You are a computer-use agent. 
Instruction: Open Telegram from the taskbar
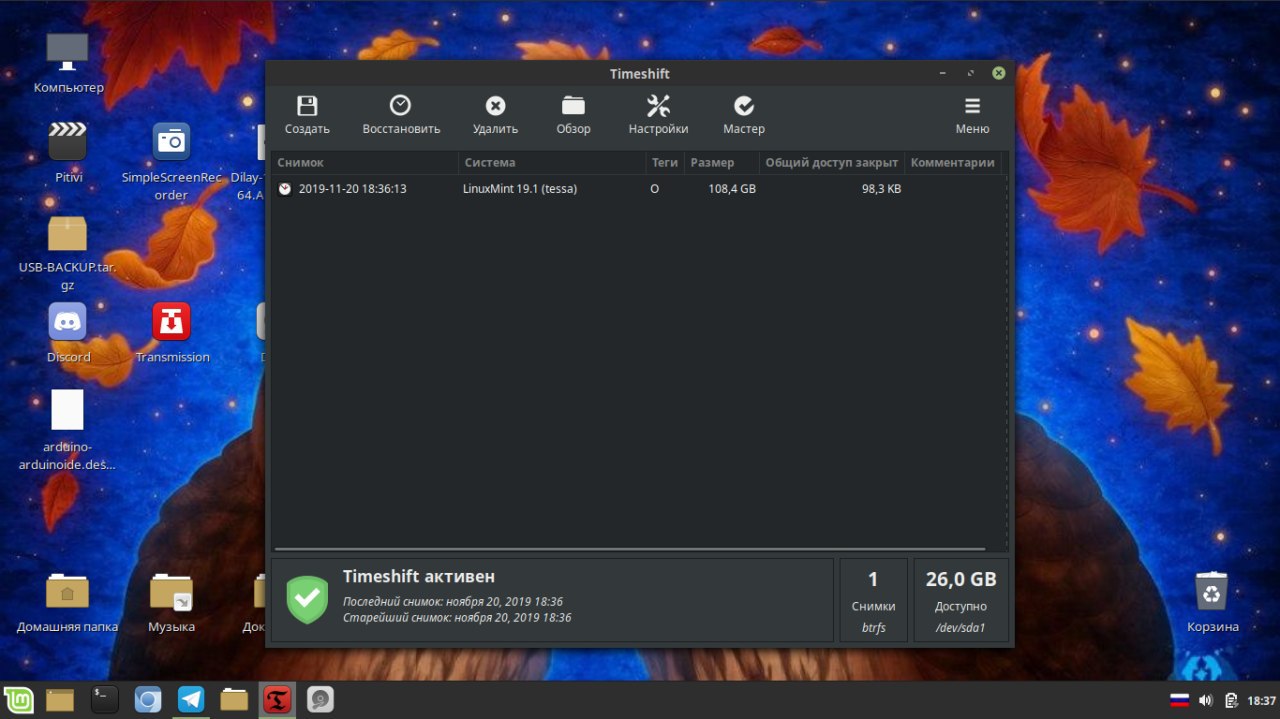191,700
